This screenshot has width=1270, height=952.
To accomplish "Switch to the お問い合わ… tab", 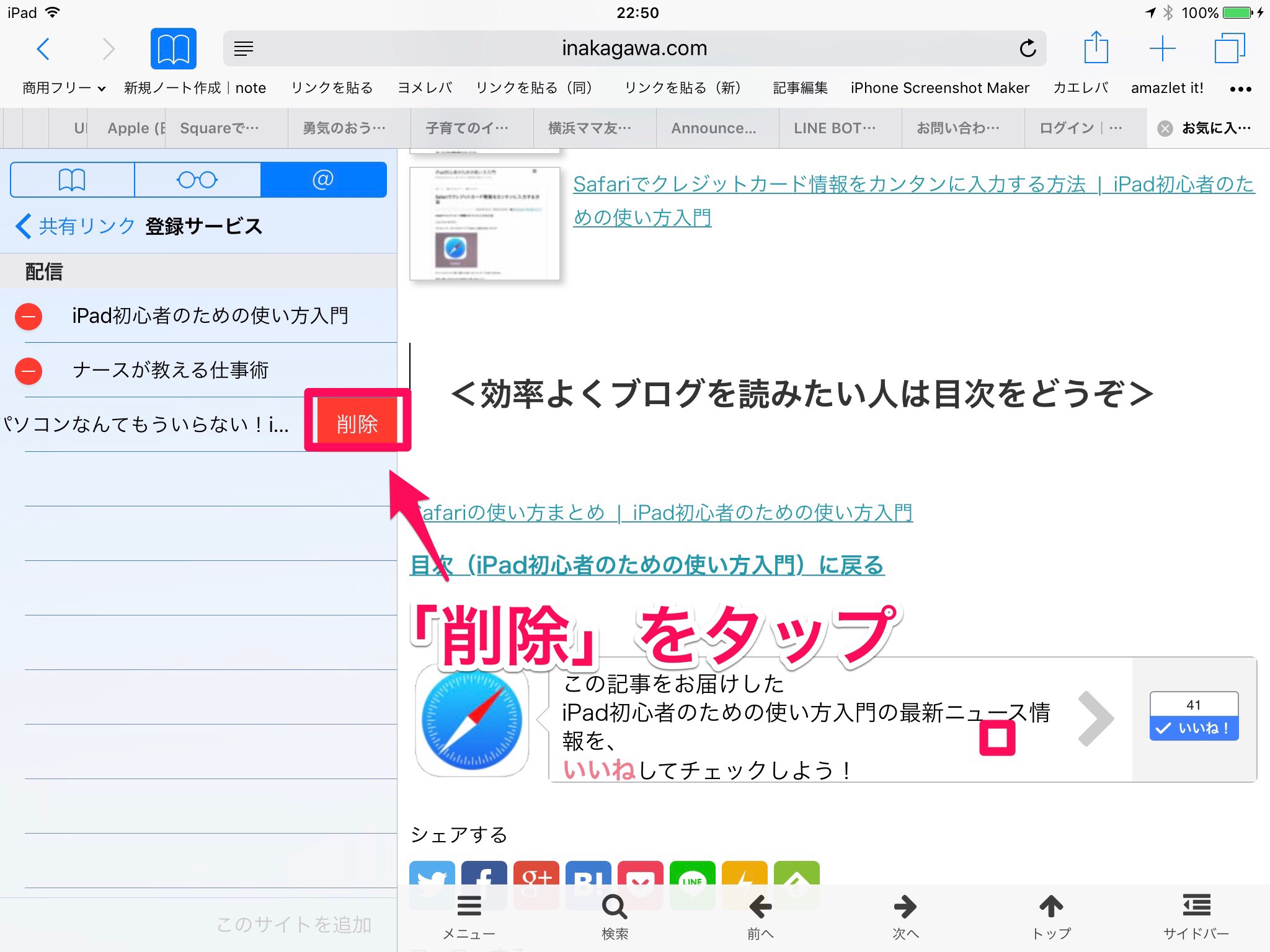I will (x=963, y=128).
